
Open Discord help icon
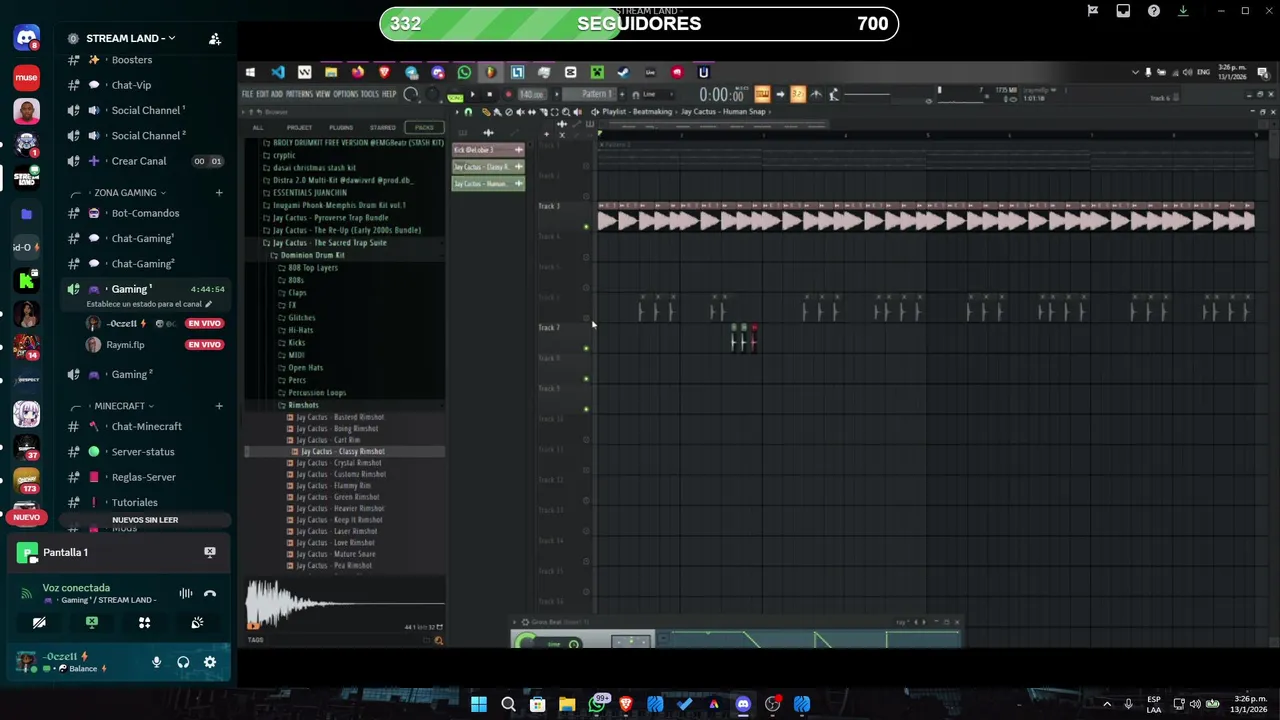click(x=1153, y=11)
